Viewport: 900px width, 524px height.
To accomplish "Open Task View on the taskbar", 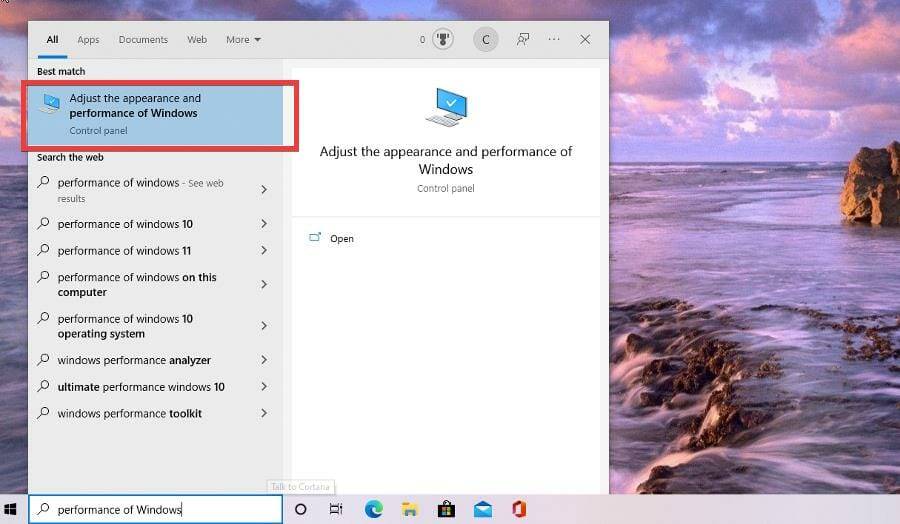I will (x=336, y=509).
